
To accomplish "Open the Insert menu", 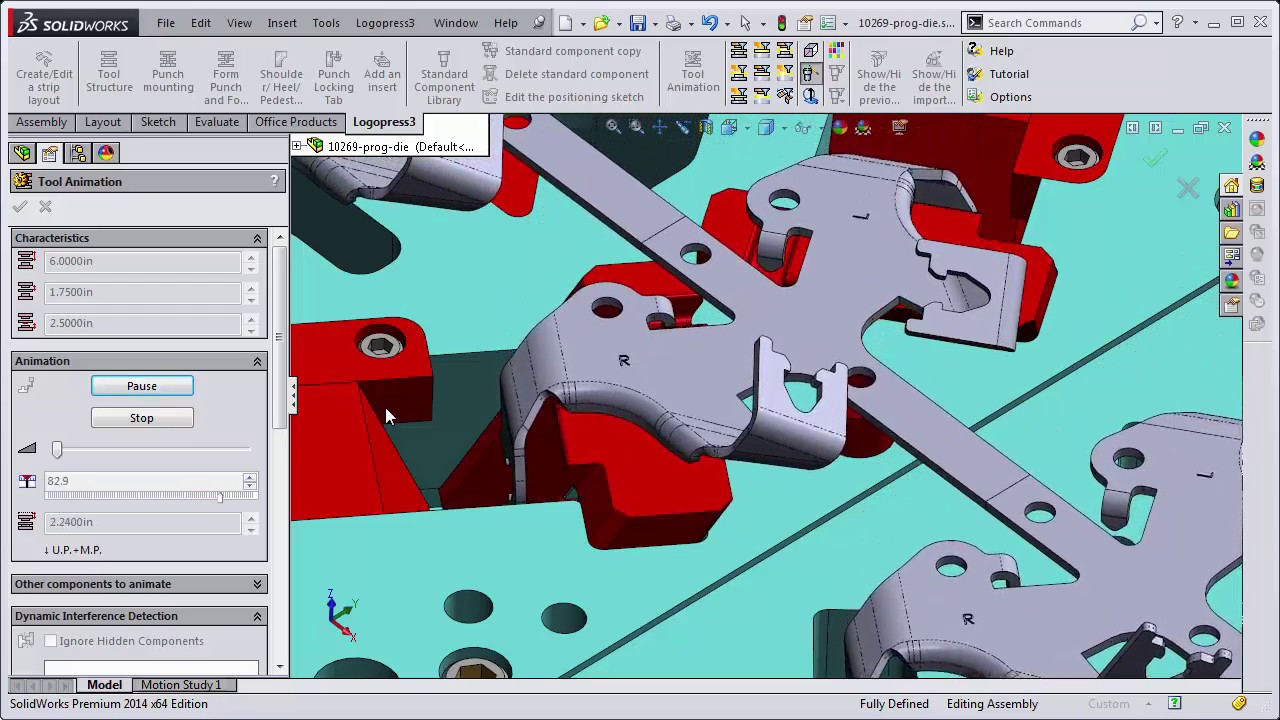I will pyautogui.click(x=282, y=23).
